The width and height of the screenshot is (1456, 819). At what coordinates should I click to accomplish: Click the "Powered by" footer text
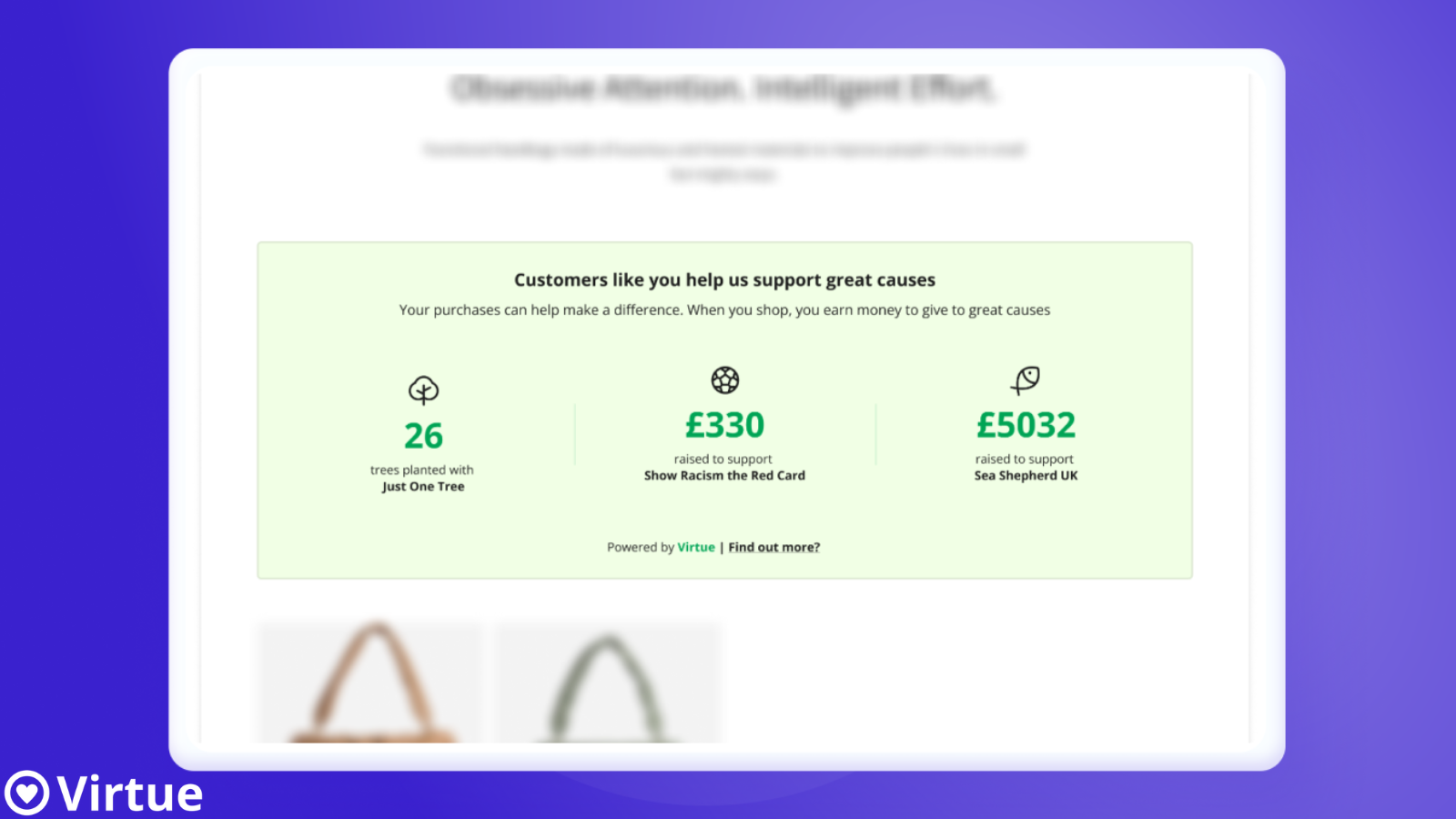tap(640, 547)
